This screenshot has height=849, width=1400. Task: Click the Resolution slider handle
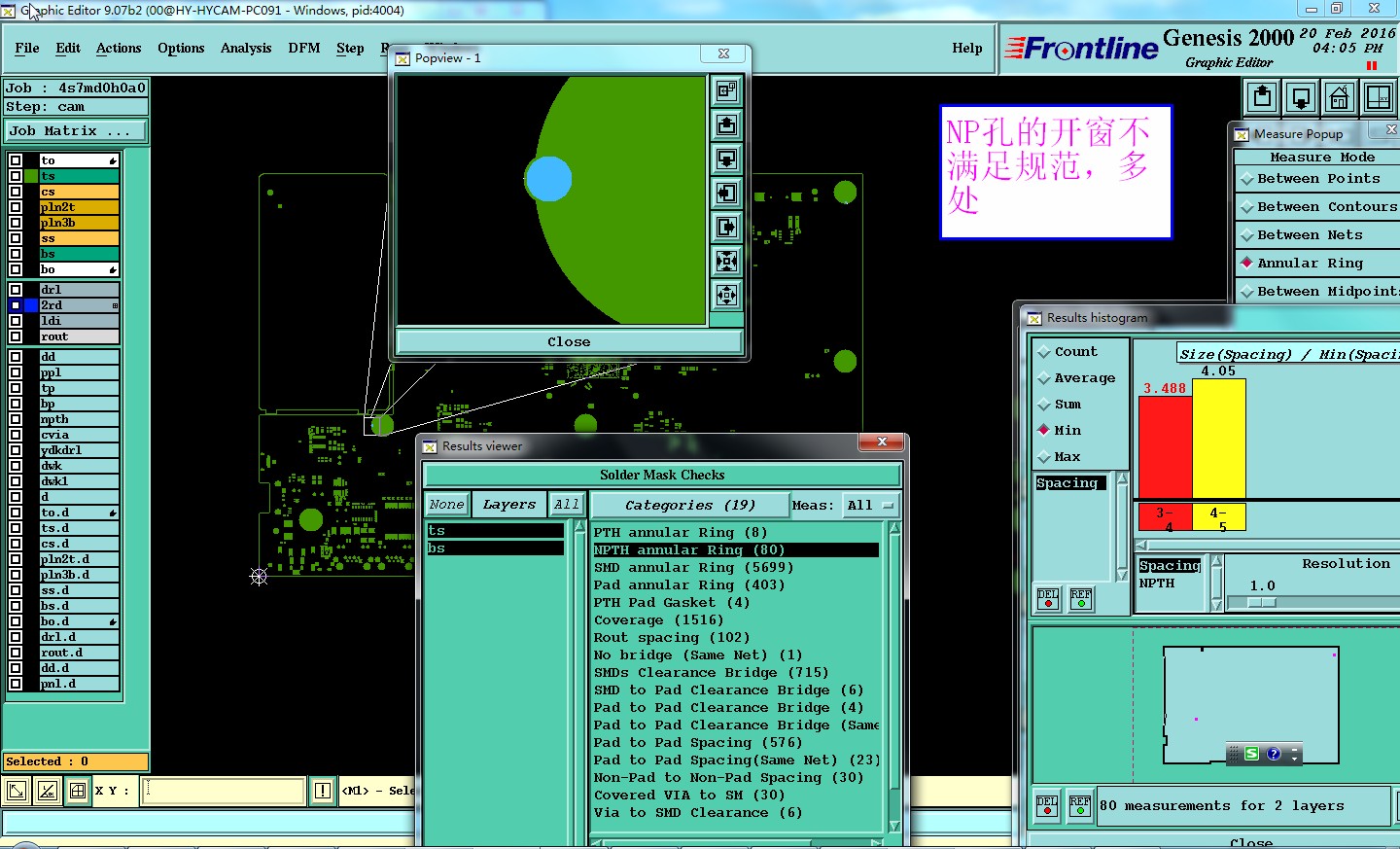pyautogui.click(x=1261, y=603)
